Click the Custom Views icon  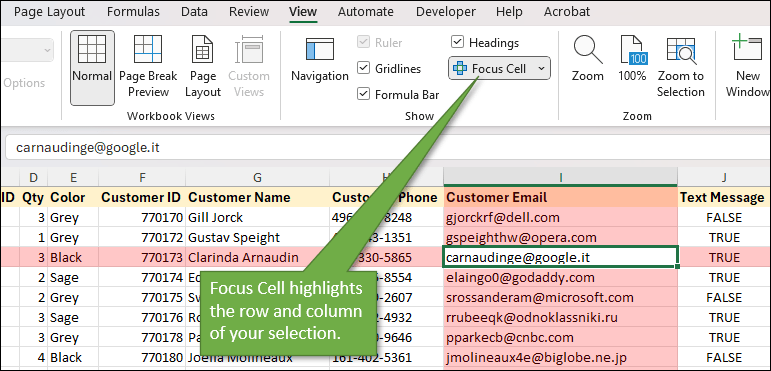pos(249,49)
